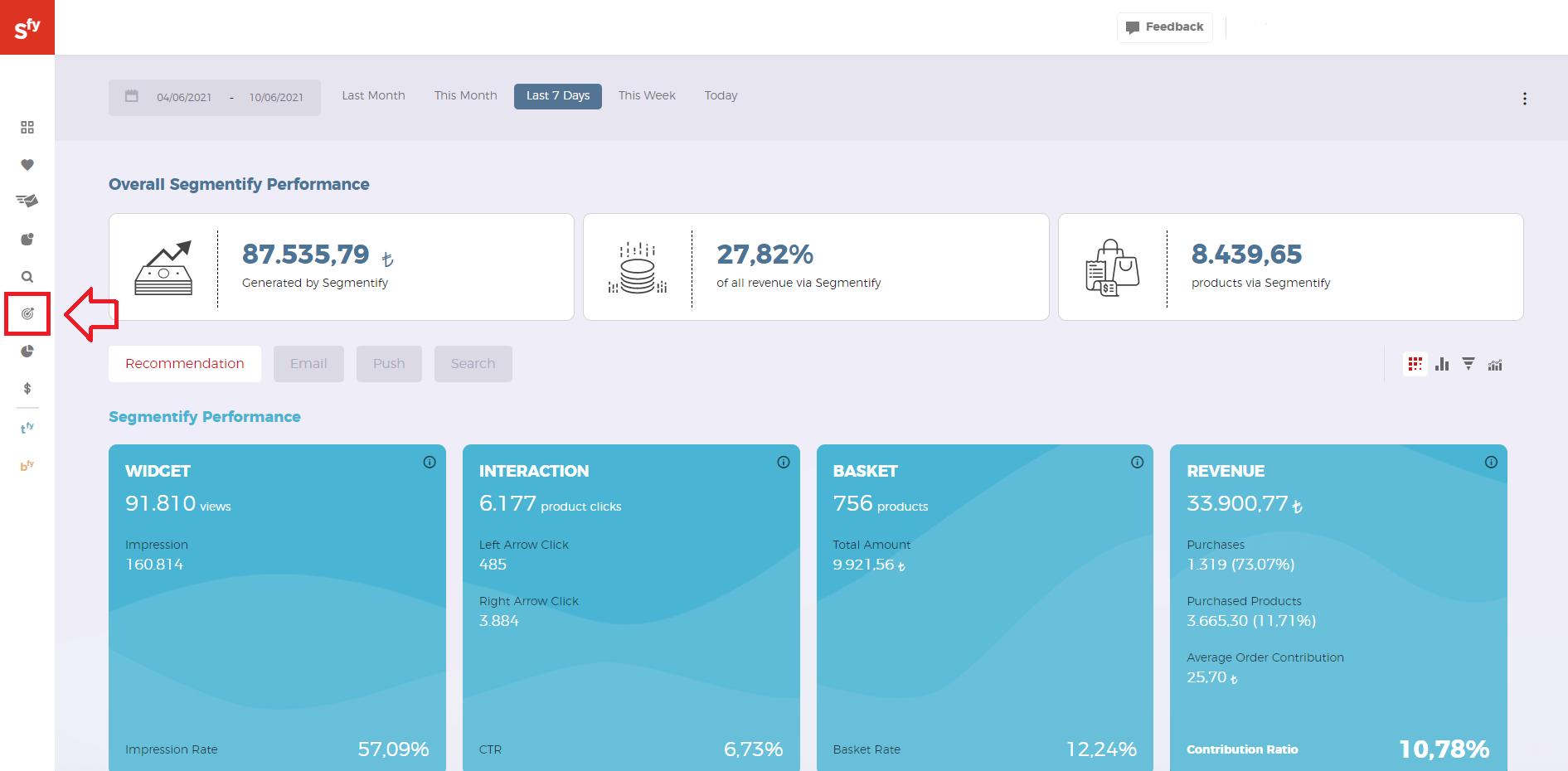This screenshot has height=771, width=1568.
Task: Open the pie chart icon in sidebar
Action: click(x=27, y=352)
